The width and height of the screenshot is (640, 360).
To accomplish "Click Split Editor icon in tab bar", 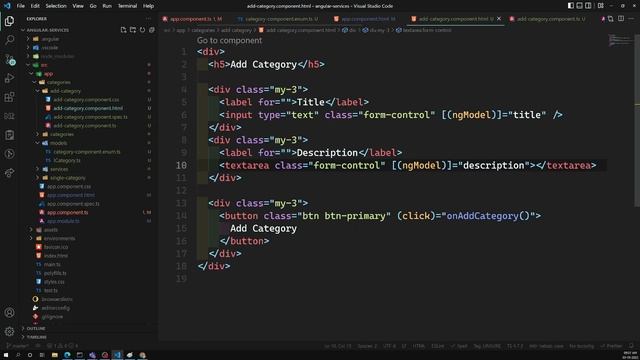I will (x=621, y=19).
